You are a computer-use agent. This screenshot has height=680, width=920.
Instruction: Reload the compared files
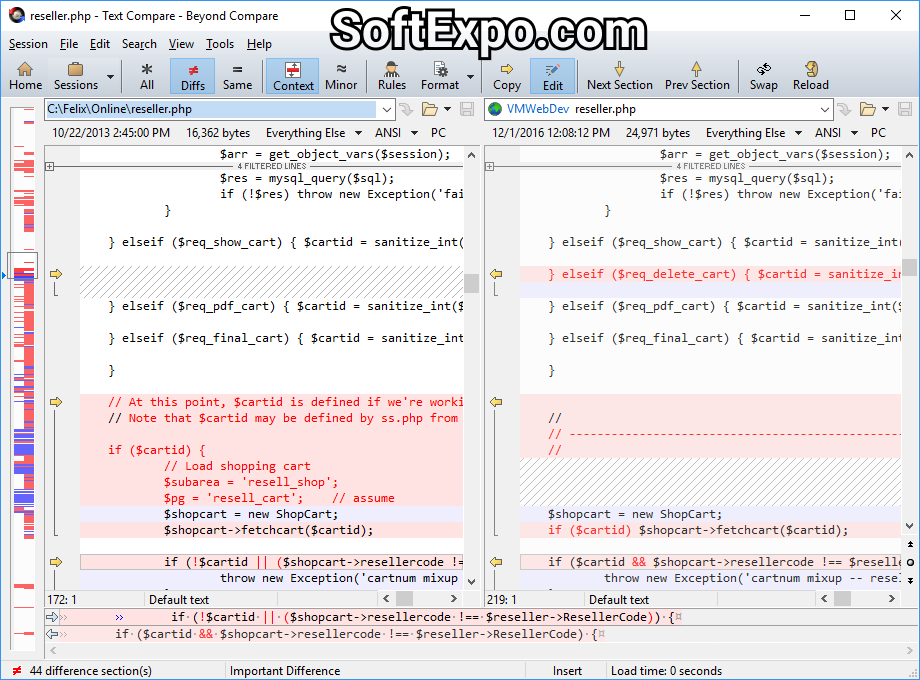[x=811, y=76]
